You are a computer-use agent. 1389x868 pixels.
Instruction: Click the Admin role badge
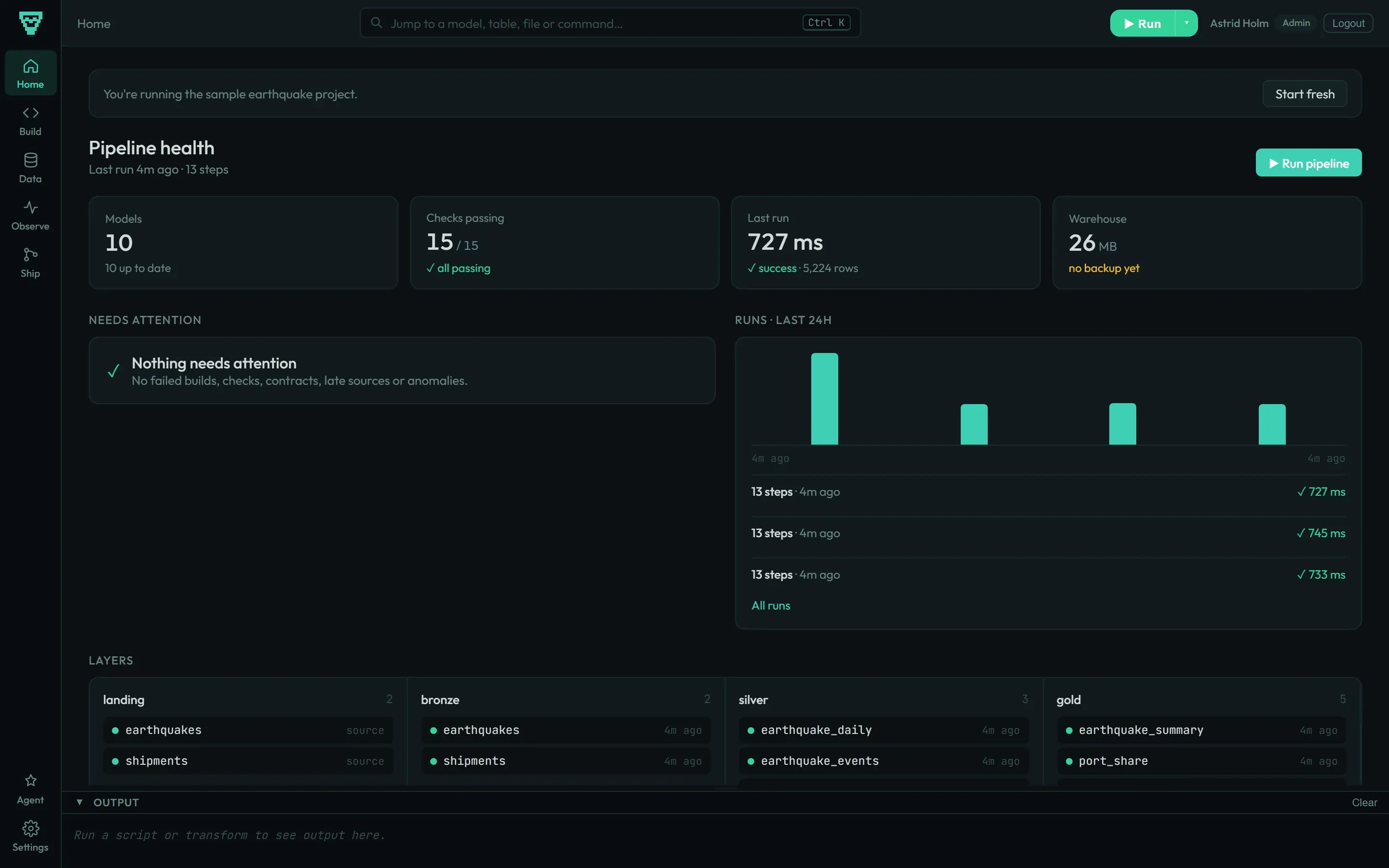click(x=1296, y=23)
